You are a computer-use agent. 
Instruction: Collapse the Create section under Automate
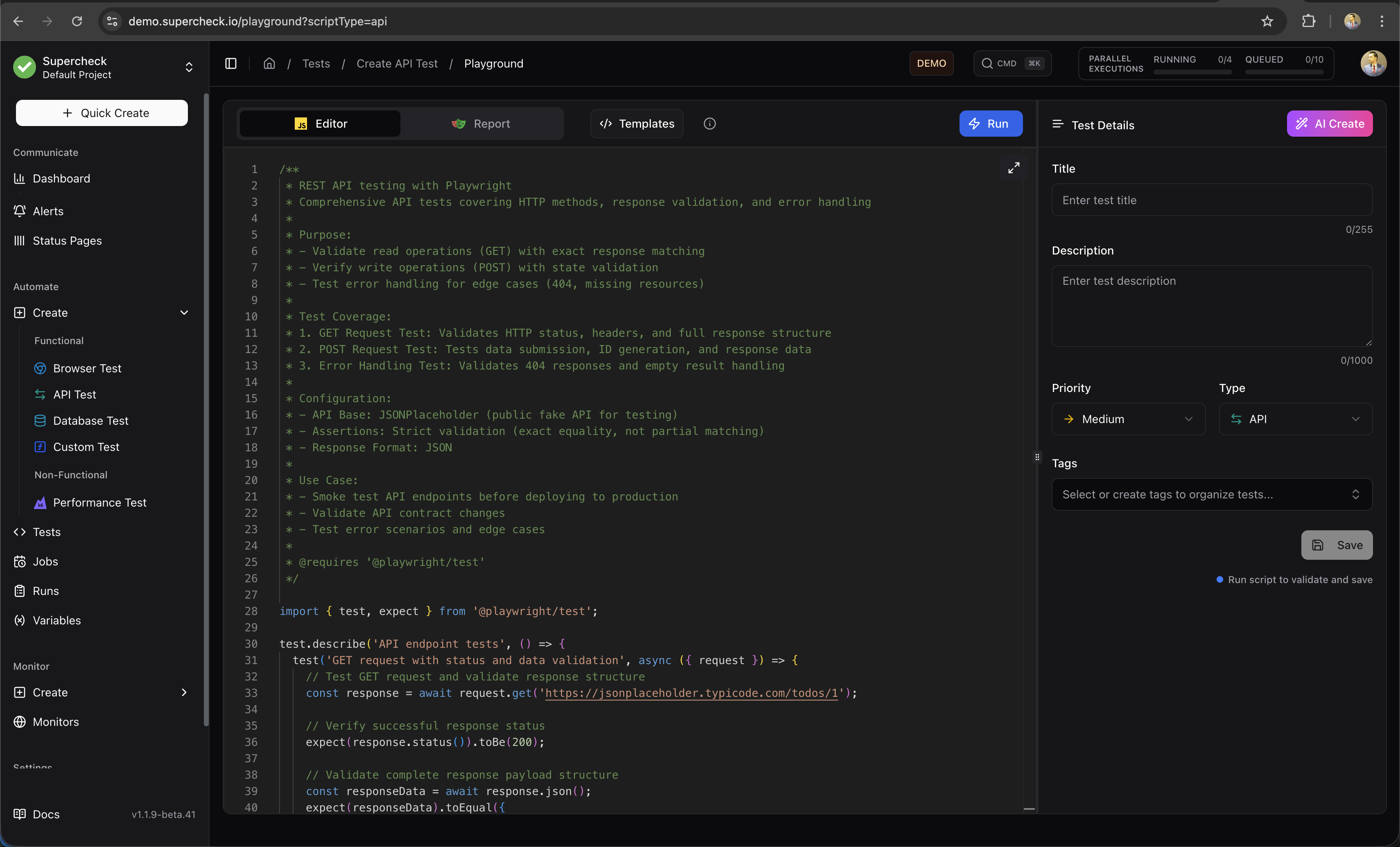coord(183,312)
